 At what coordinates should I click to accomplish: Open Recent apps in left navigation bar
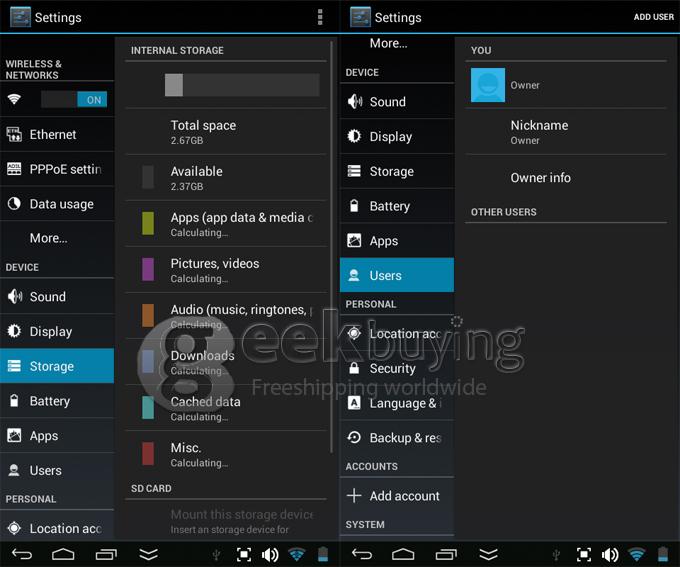[106, 554]
